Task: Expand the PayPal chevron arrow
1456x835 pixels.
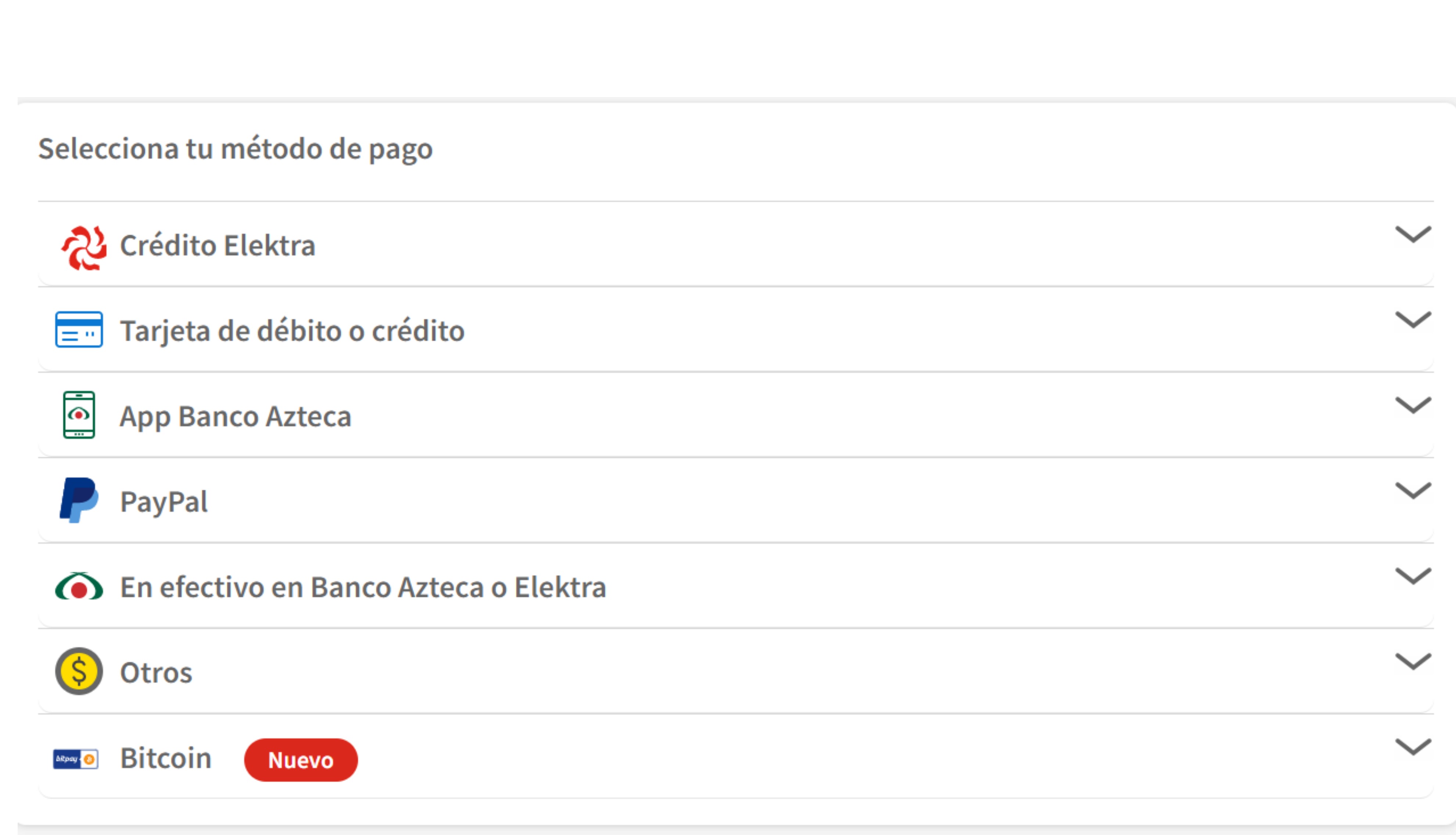Action: (x=1413, y=490)
